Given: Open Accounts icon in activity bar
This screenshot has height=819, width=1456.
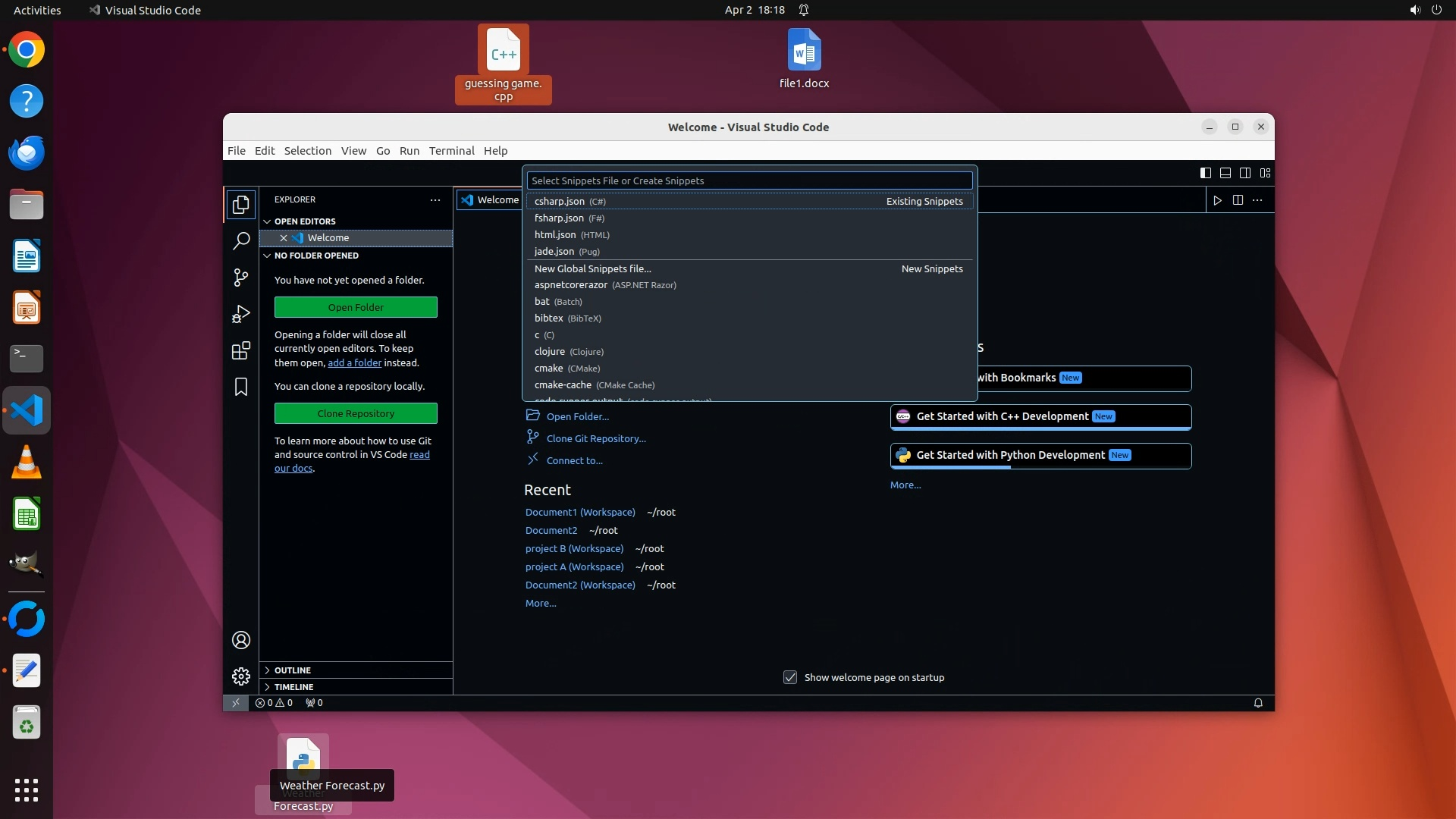Looking at the screenshot, I should (x=241, y=640).
